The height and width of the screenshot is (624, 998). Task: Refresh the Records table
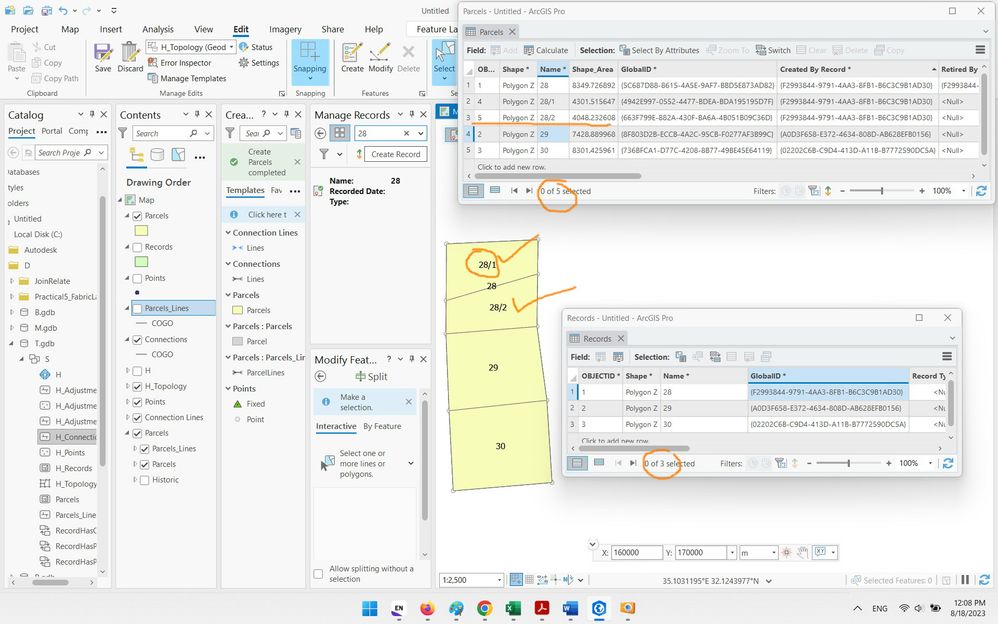tap(948, 463)
